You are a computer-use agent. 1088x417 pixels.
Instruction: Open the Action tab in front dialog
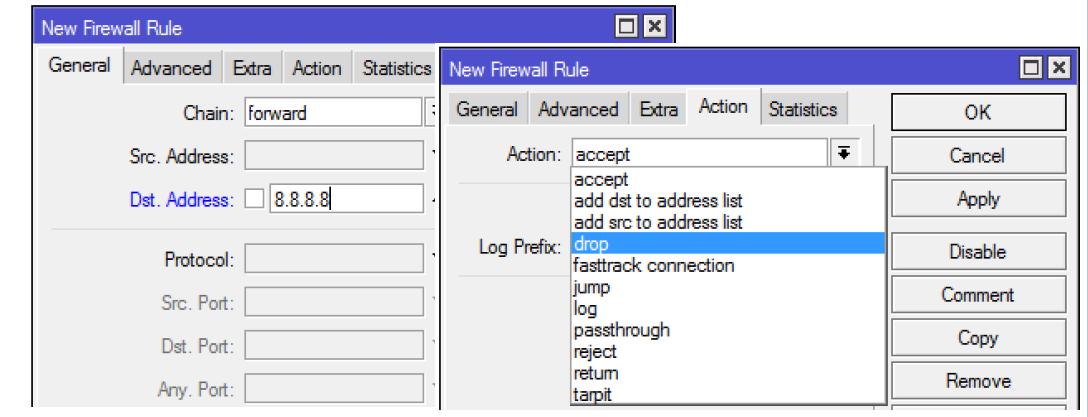point(726,107)
